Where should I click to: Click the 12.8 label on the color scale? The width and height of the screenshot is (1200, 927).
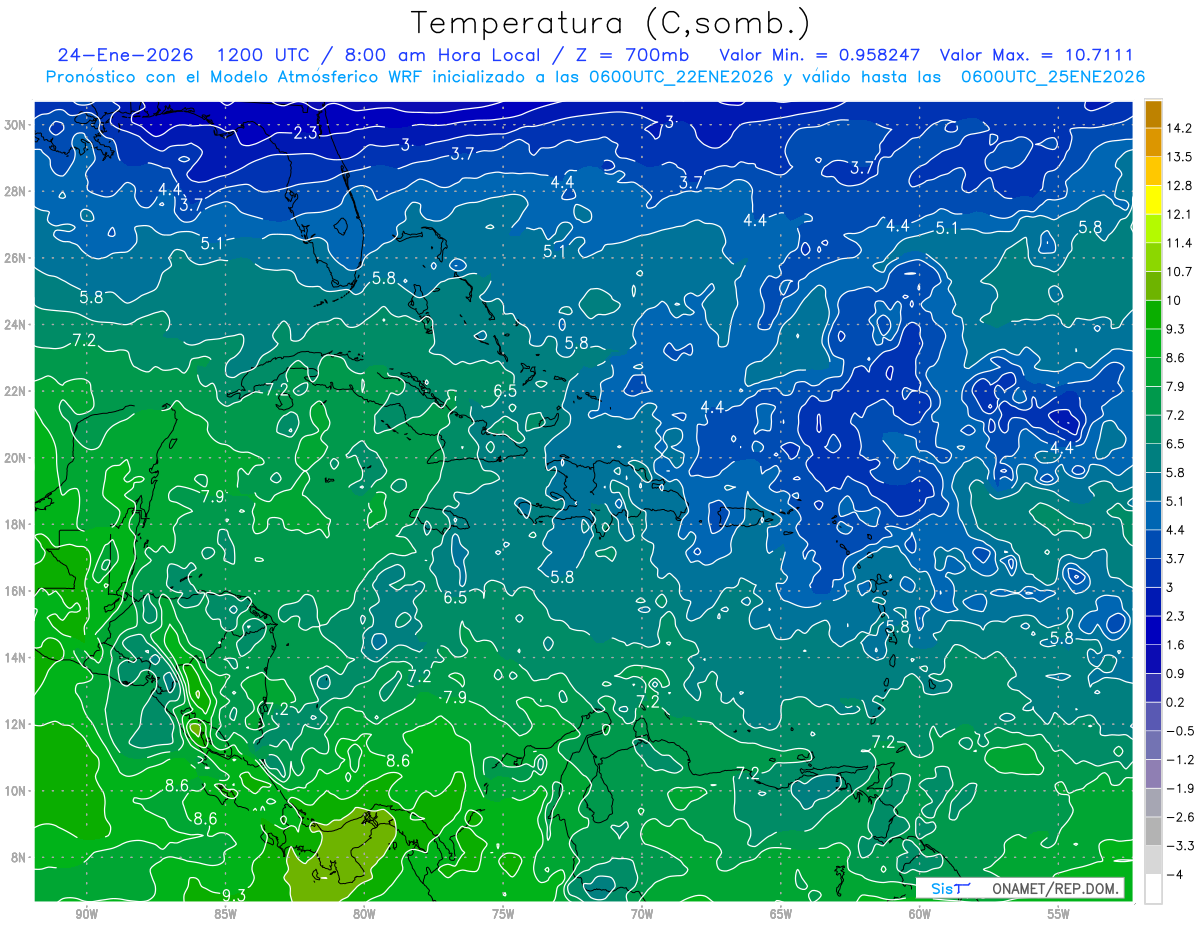(x=1179, y=186)
